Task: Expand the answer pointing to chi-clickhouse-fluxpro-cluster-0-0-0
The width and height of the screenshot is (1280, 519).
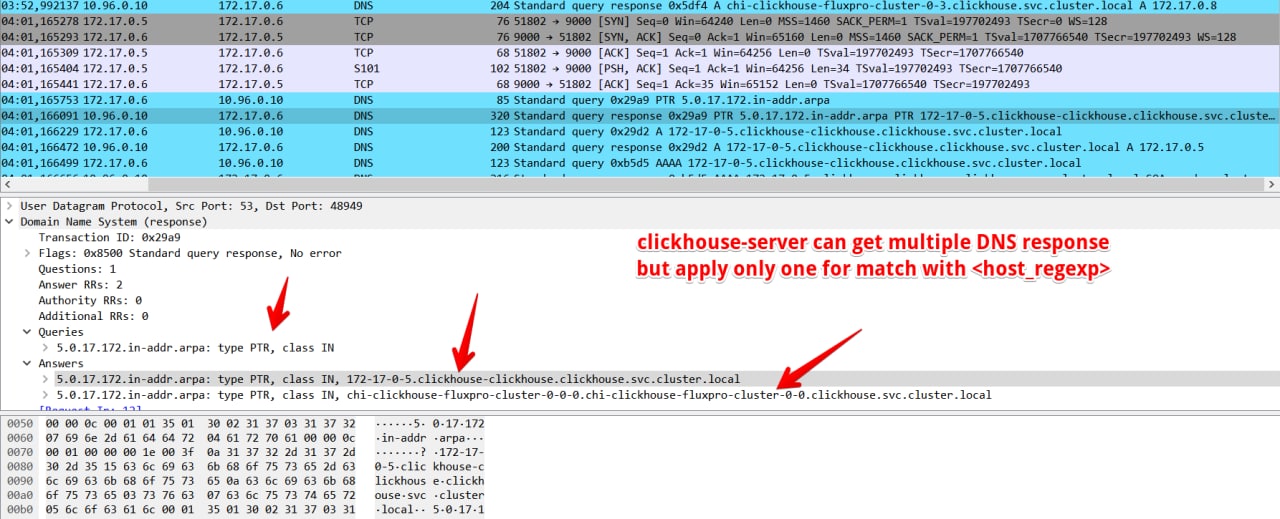Action: (x=45, y=395)
